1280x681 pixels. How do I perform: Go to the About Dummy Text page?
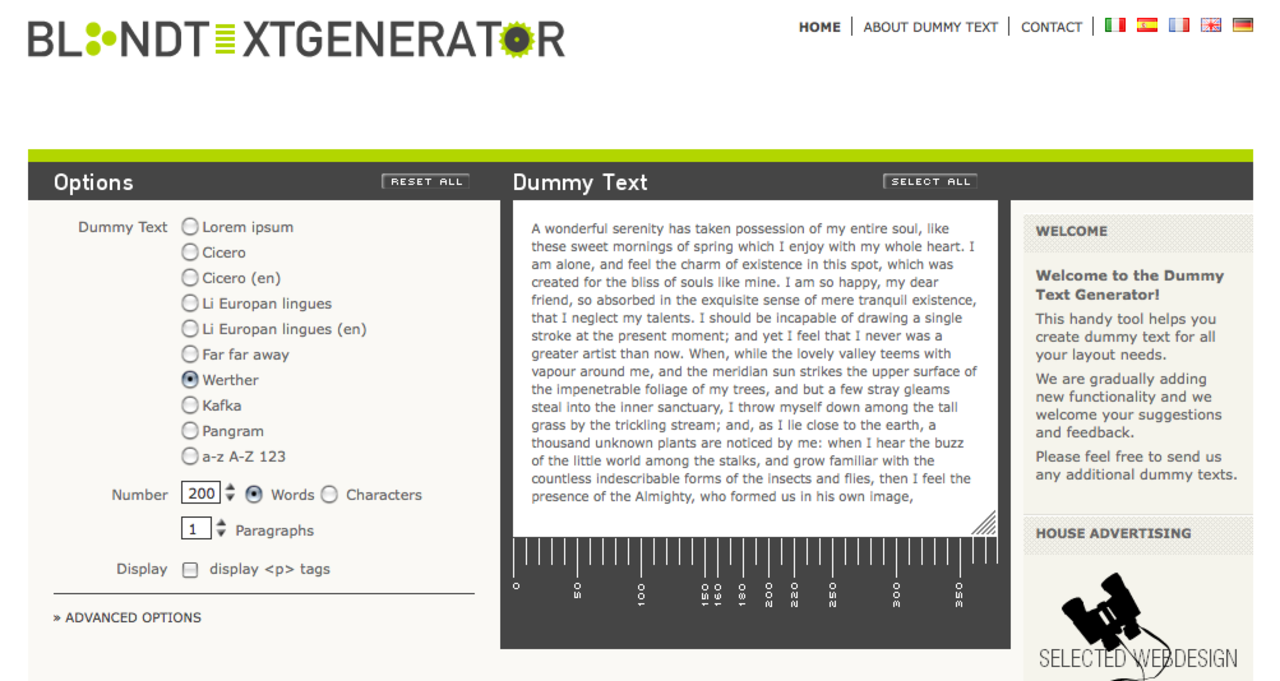[930, 28]
